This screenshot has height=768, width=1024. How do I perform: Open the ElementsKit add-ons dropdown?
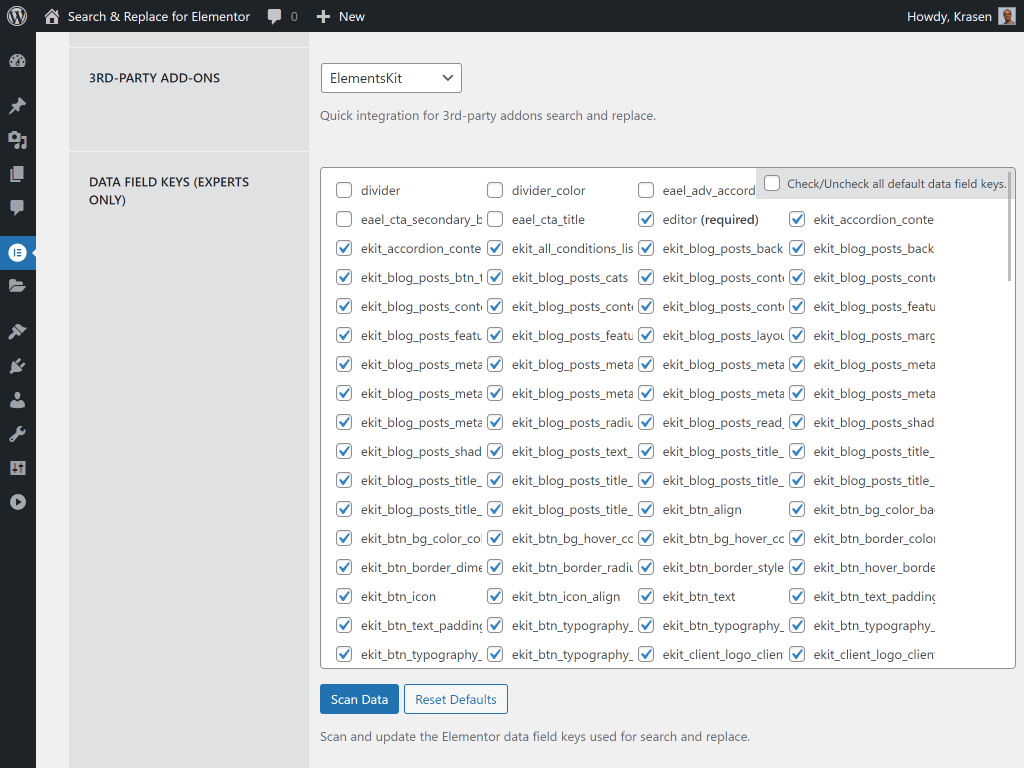pos(391,78)
